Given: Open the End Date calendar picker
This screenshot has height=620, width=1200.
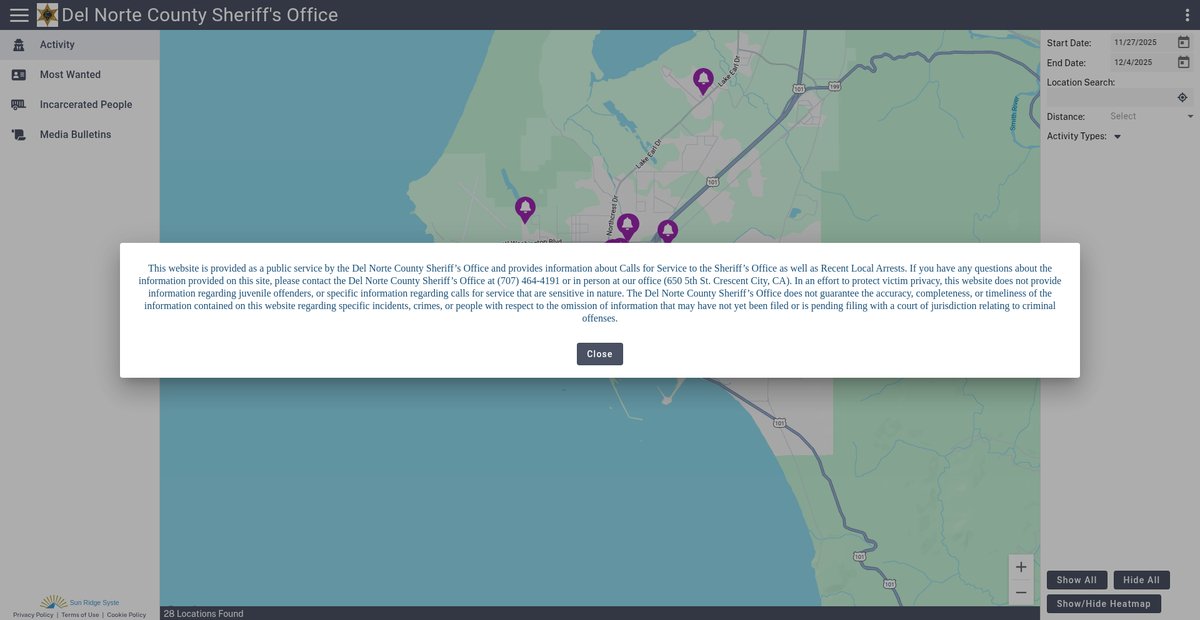Looking at the screenshot, I should coord(1183,63).
